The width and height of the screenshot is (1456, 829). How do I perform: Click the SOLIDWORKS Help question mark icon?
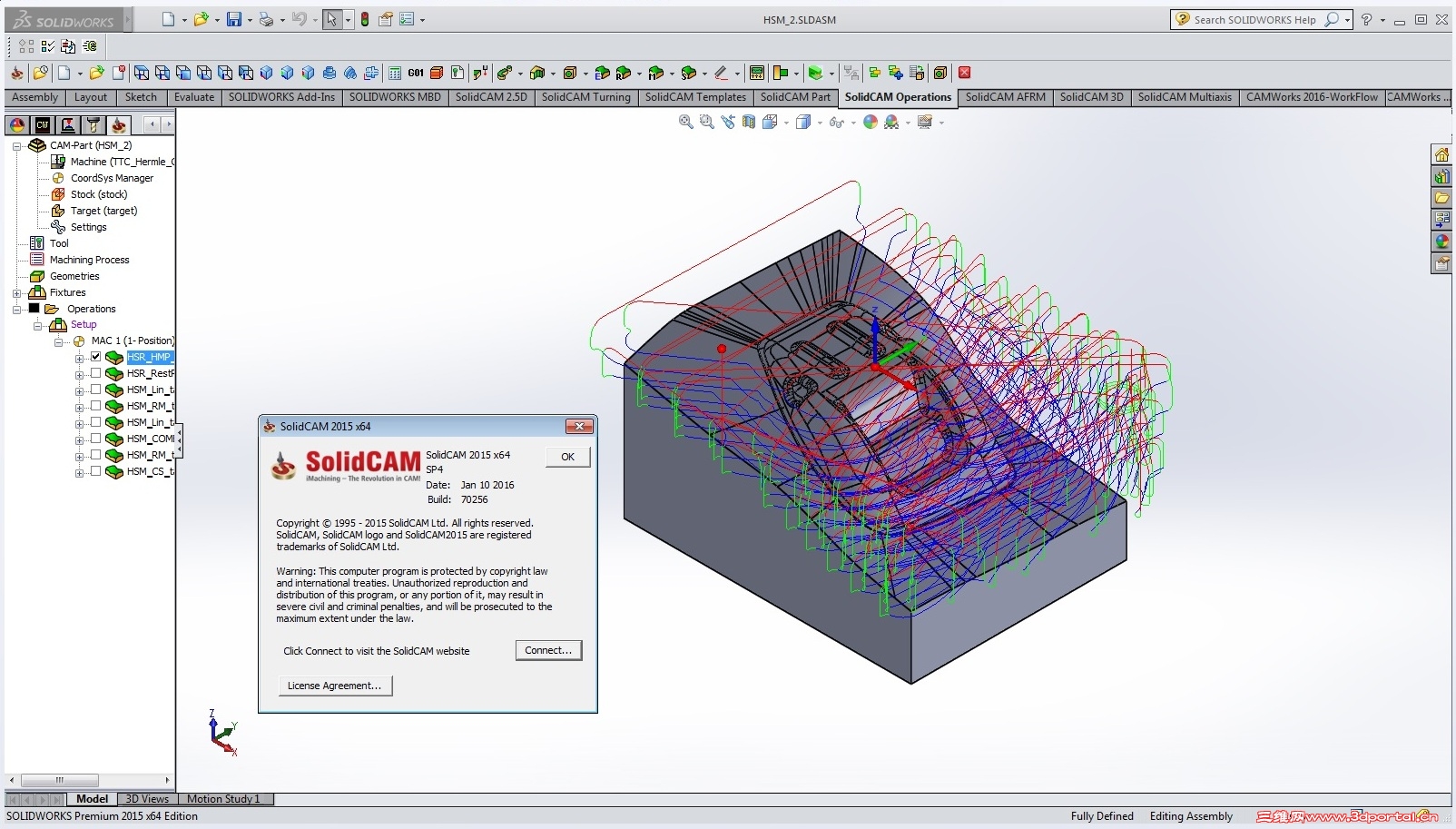[x=1366, y=19]
